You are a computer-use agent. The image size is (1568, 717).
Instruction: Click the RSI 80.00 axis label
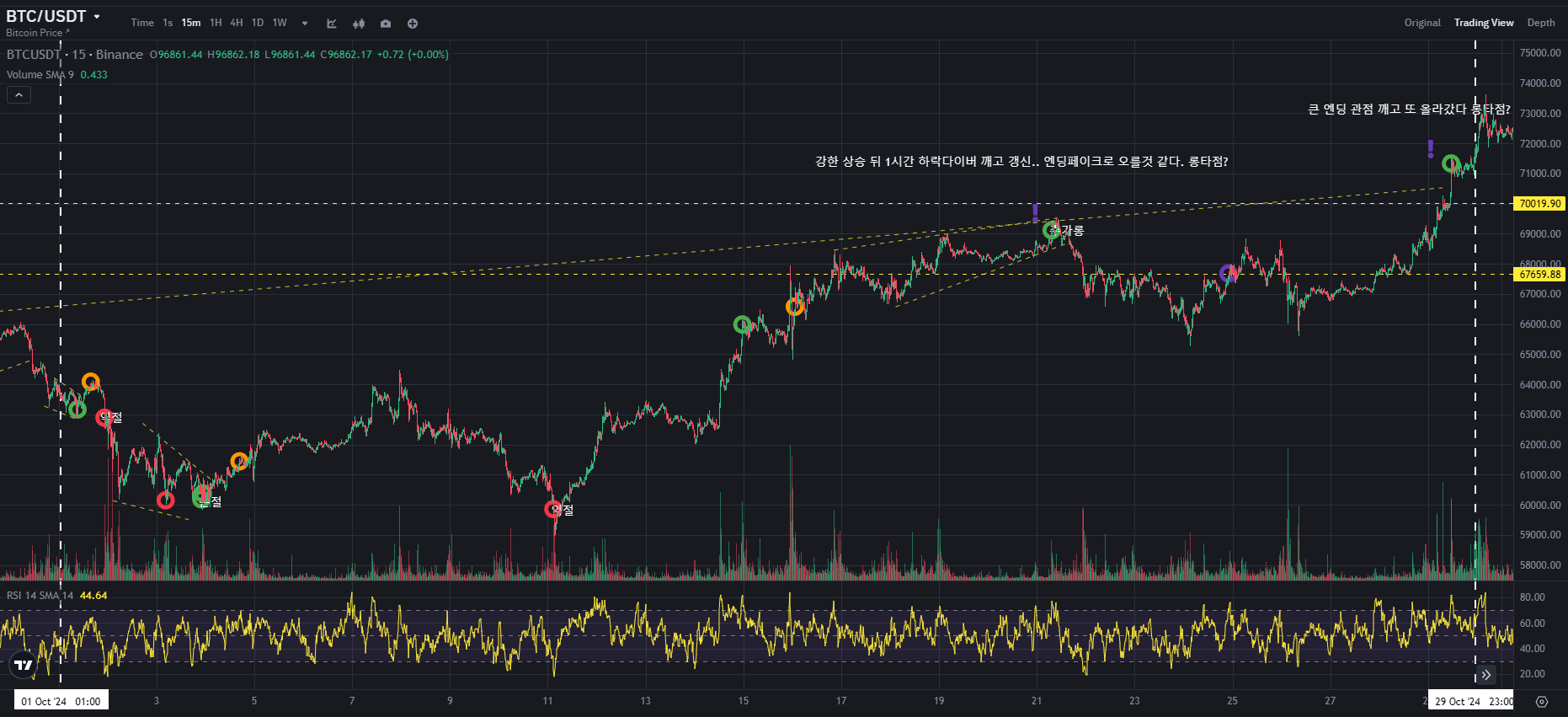pyautogui.click(x=1532, y=597)
